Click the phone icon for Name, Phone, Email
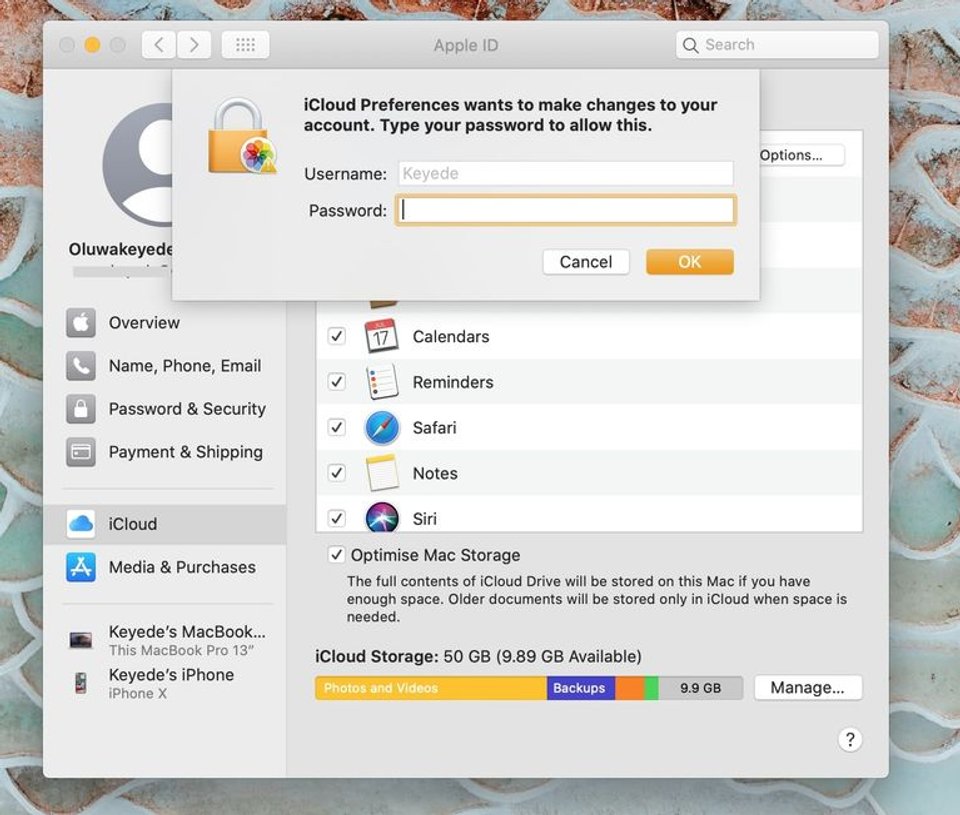 pyautogui.click(x=81, y=366)
